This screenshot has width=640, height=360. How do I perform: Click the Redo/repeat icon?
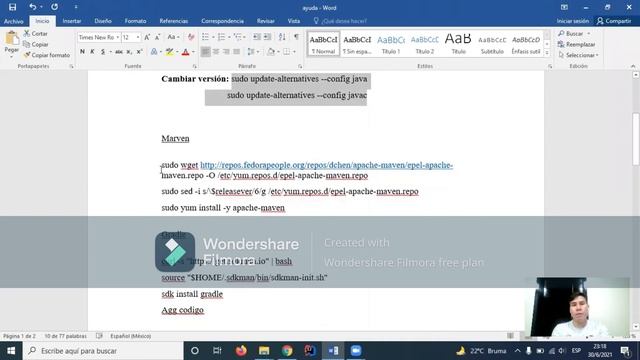(x=54, y=7)
